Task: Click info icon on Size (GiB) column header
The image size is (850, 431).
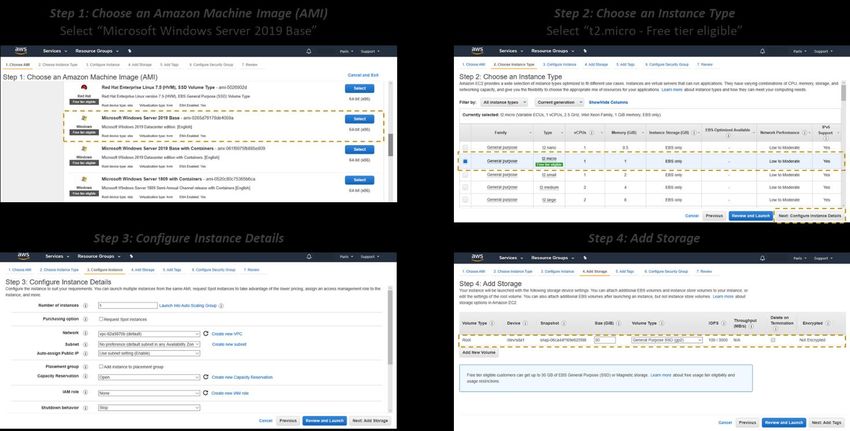Action: [x=619, y=323]
